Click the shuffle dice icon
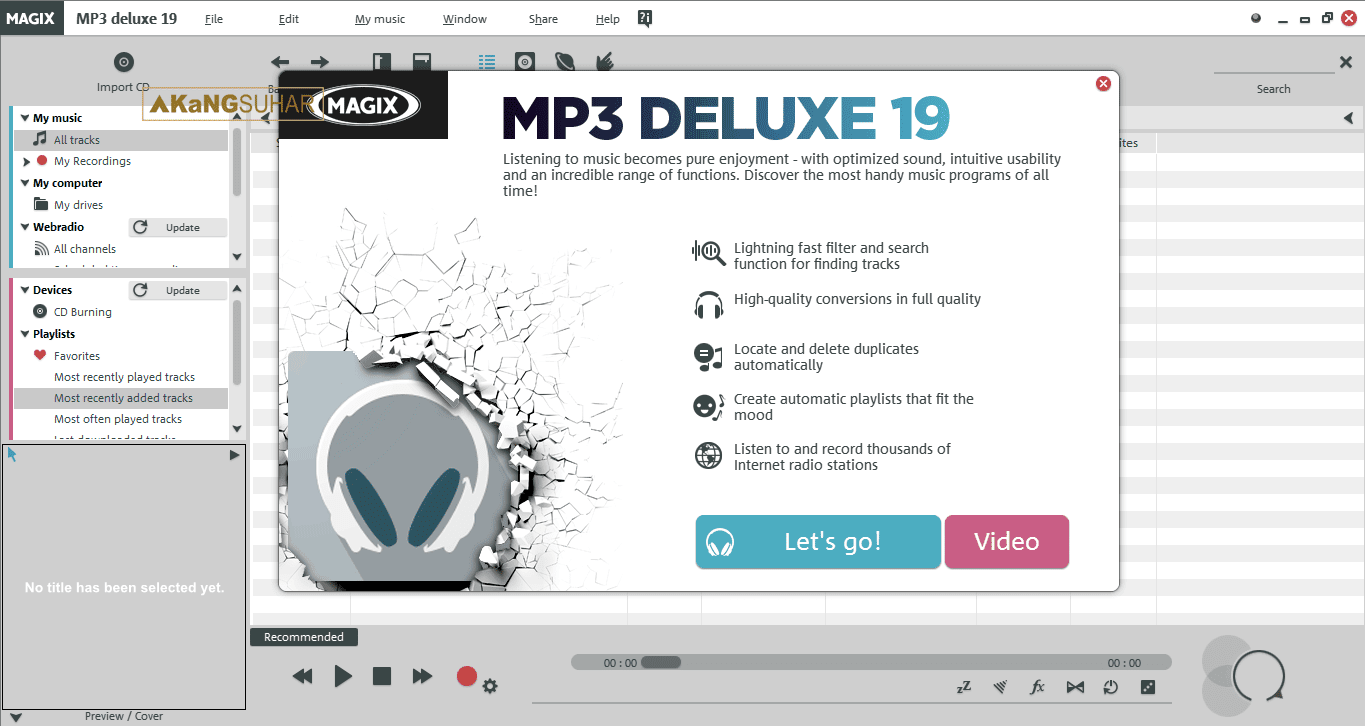This screenshot has width=1365, height=726. pyautogui.click(x=1148, y=687)
